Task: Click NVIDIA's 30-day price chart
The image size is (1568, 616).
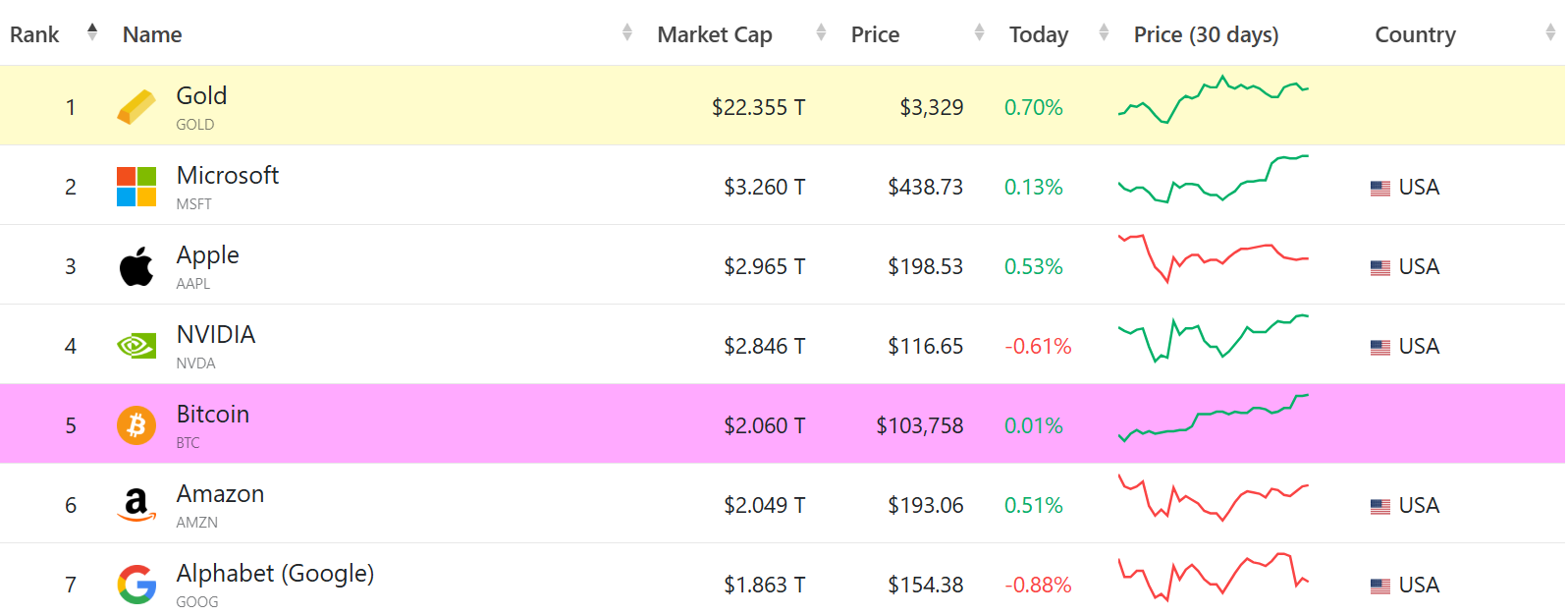Action: click(1214, 339)
